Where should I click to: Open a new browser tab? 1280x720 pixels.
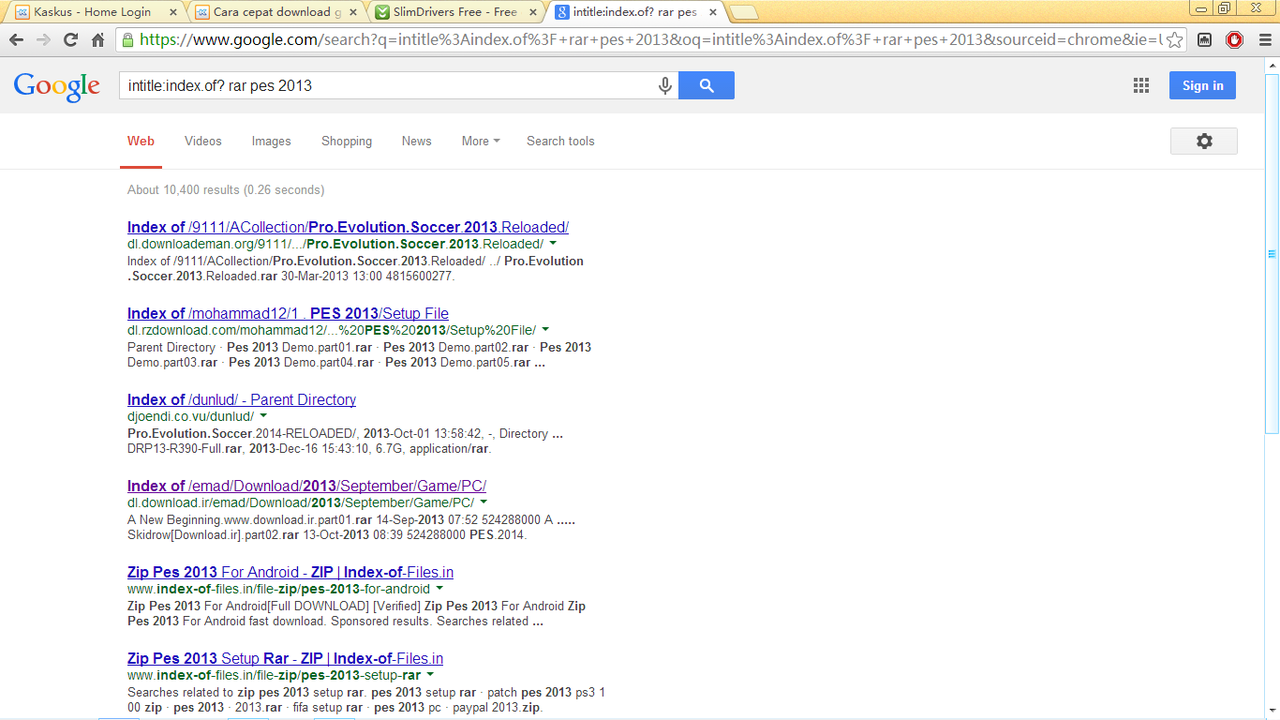pyautogui.click(x=744, y=13)
